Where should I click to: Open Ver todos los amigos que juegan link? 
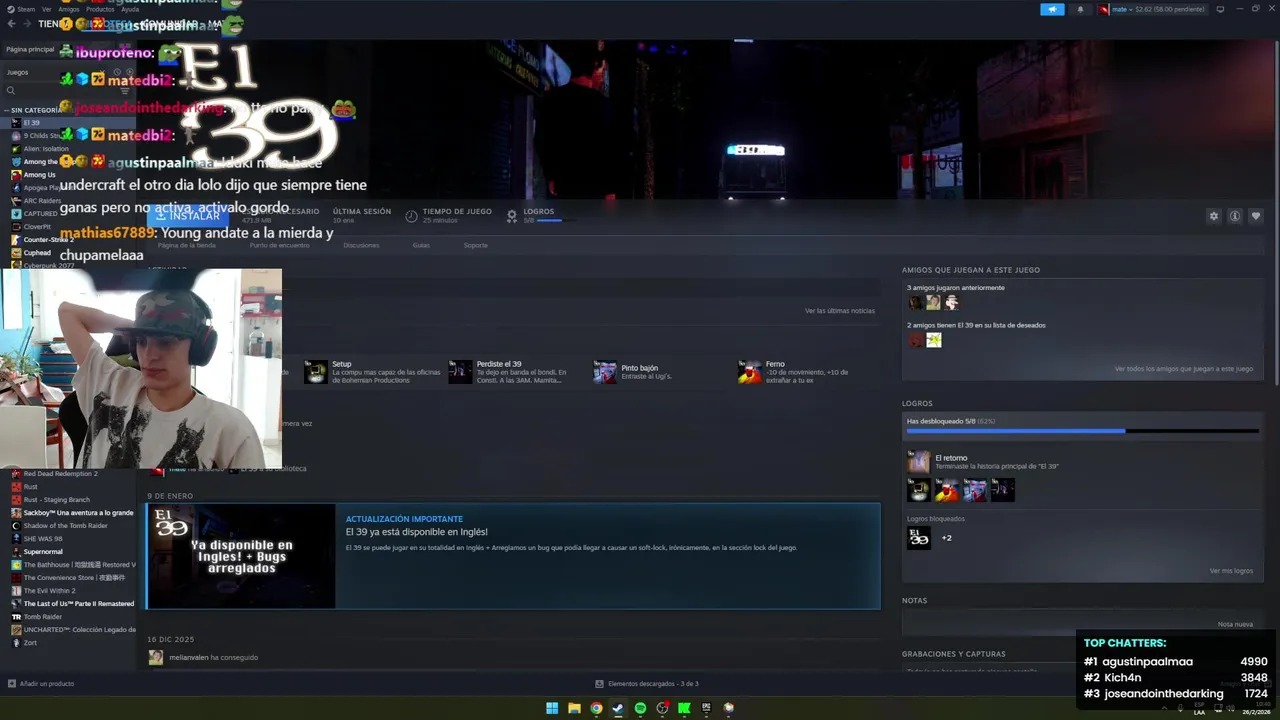(x=1184, y=369)
